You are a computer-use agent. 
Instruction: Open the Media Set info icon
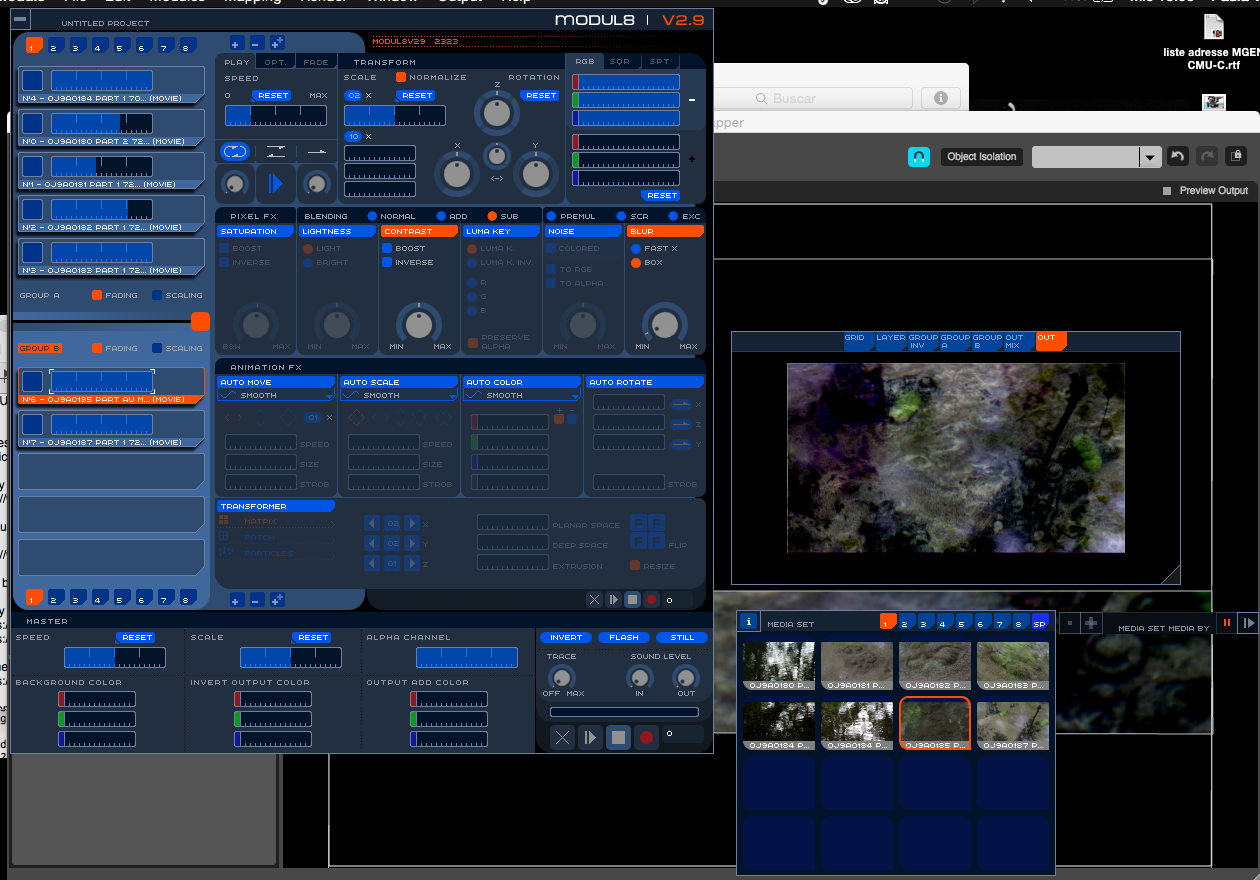click(749, 622)
